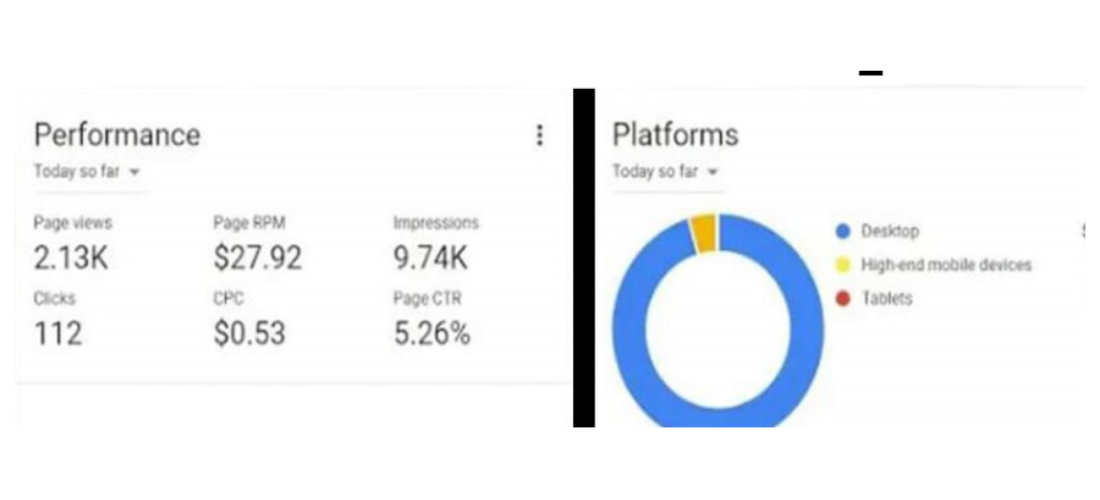
Task: Click the Page views 2.13K metric
Action: pos(72,243)
